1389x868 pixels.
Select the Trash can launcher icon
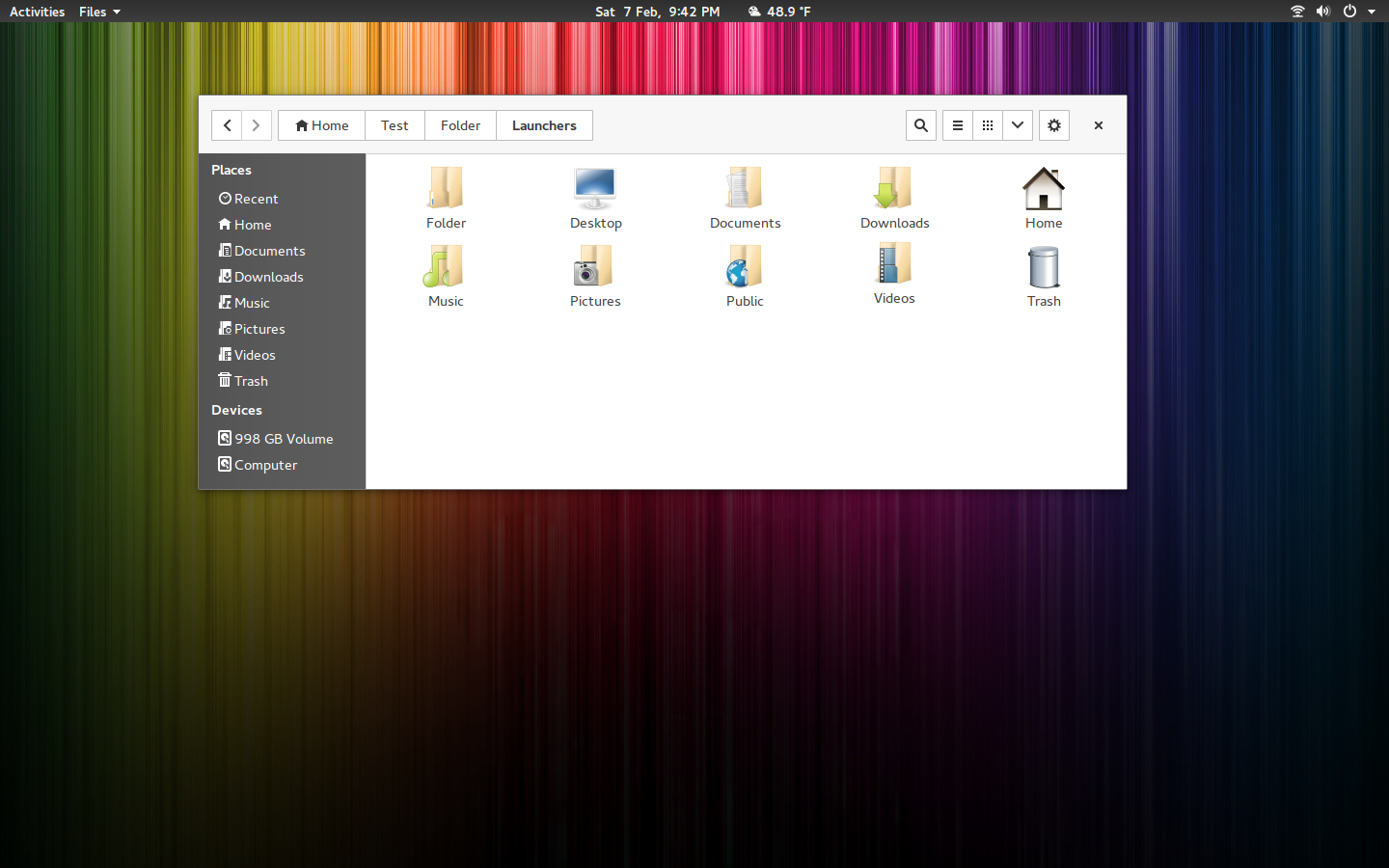coord(1044,266)
